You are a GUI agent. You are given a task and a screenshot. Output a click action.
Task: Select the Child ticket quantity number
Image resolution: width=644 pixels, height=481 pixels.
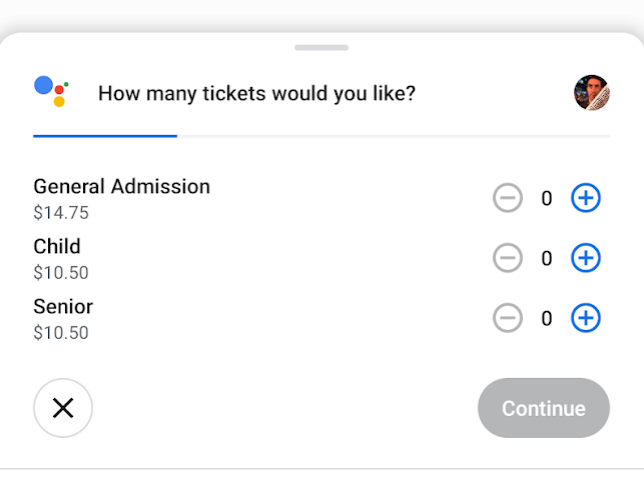[547, 258]
